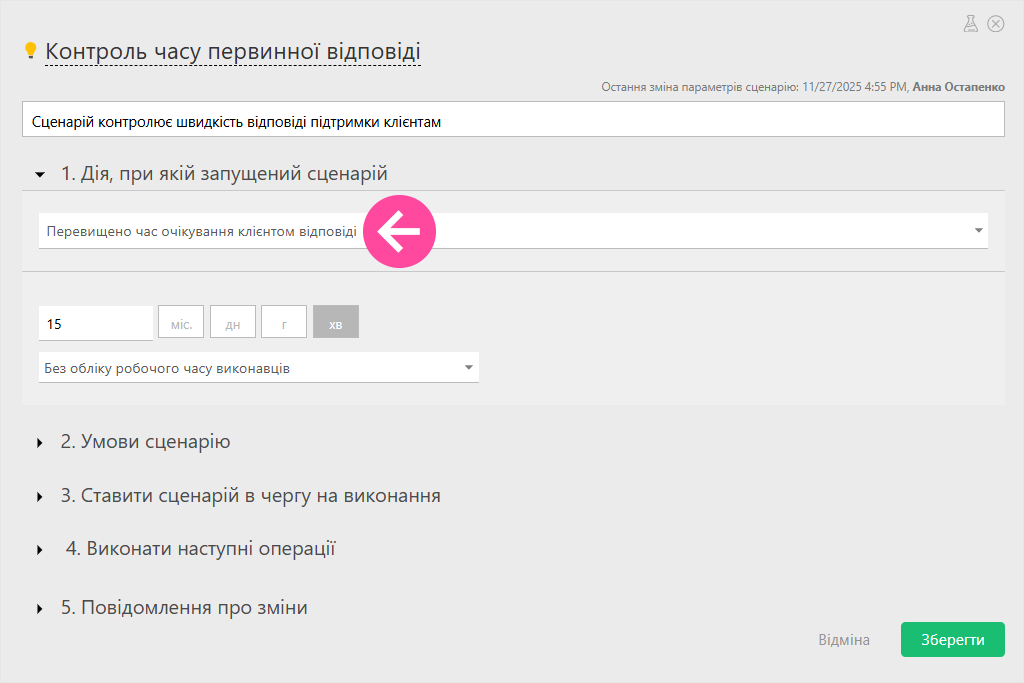The width and height of the screenshot is (1024, 683).
Task: Open 'Без обліку робочого часу виконавців' dropdown
Action: [258, 368]
